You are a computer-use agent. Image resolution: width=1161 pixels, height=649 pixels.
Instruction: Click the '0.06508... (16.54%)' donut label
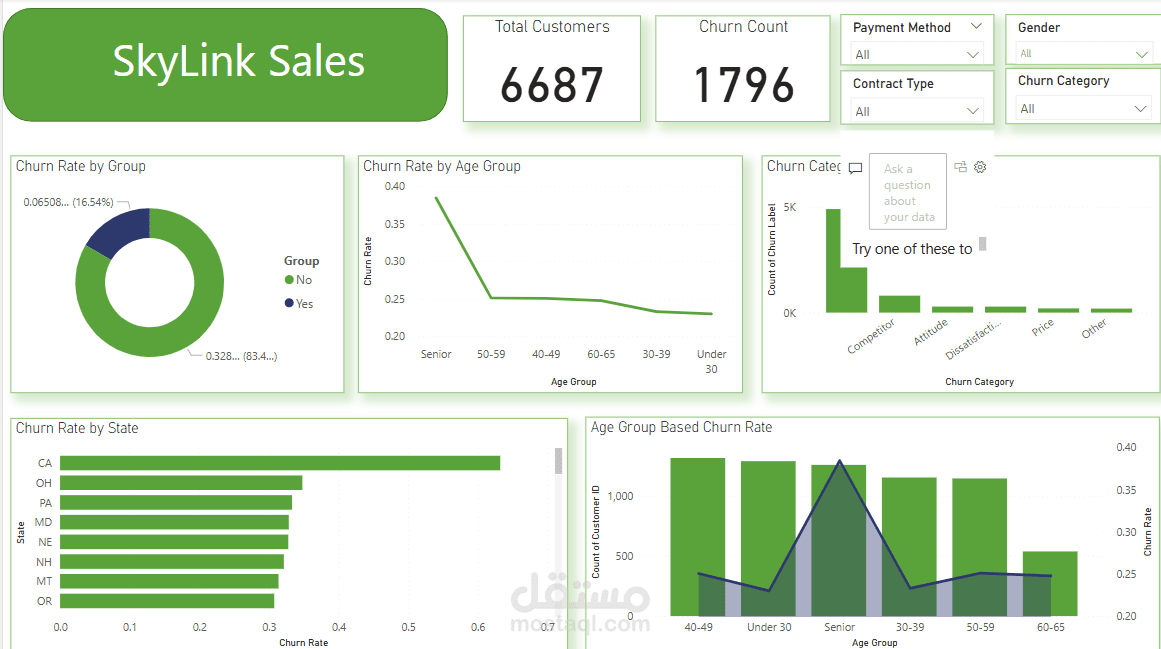coord(68,202)
